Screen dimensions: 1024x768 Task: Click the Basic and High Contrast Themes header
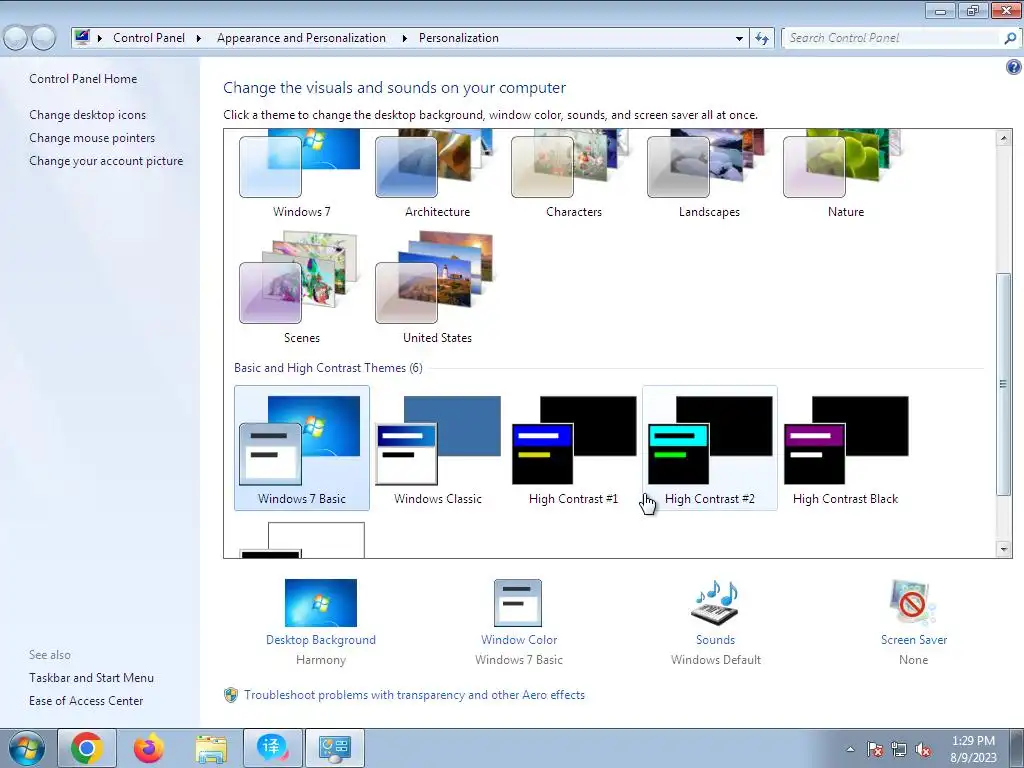click(x=328, y=368)
